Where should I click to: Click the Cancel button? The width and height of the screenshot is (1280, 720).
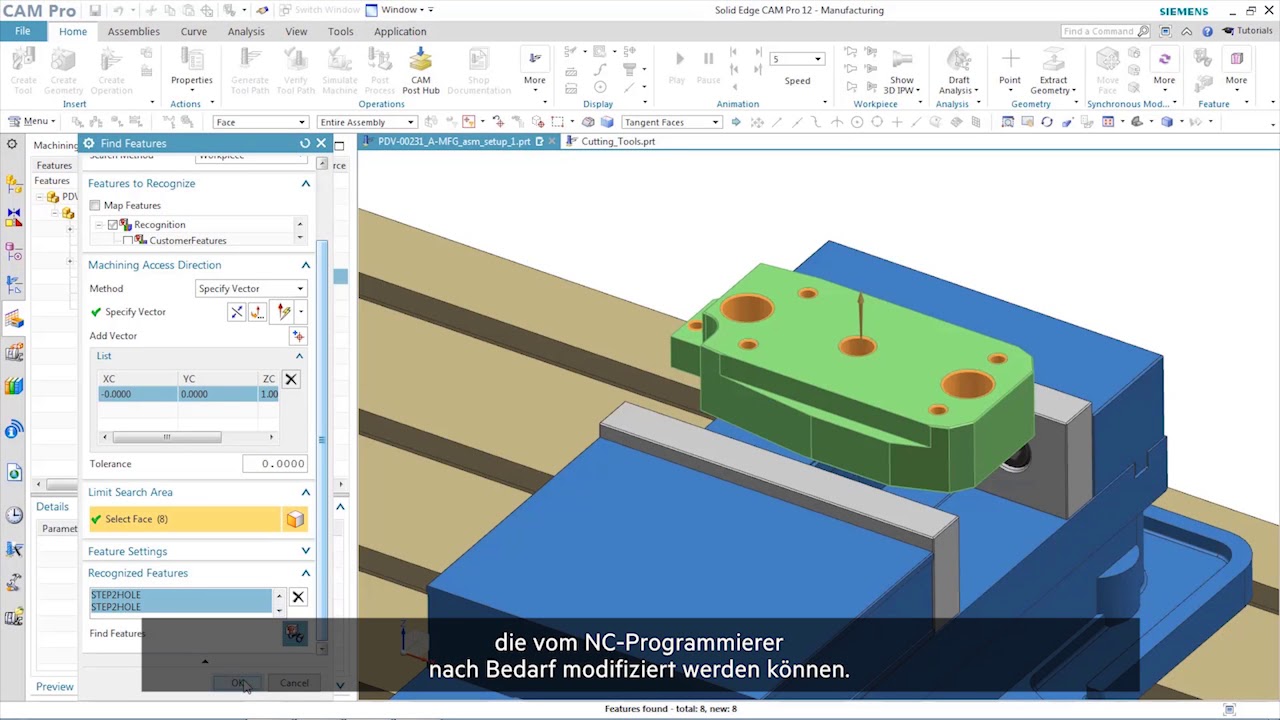point(294,683)
